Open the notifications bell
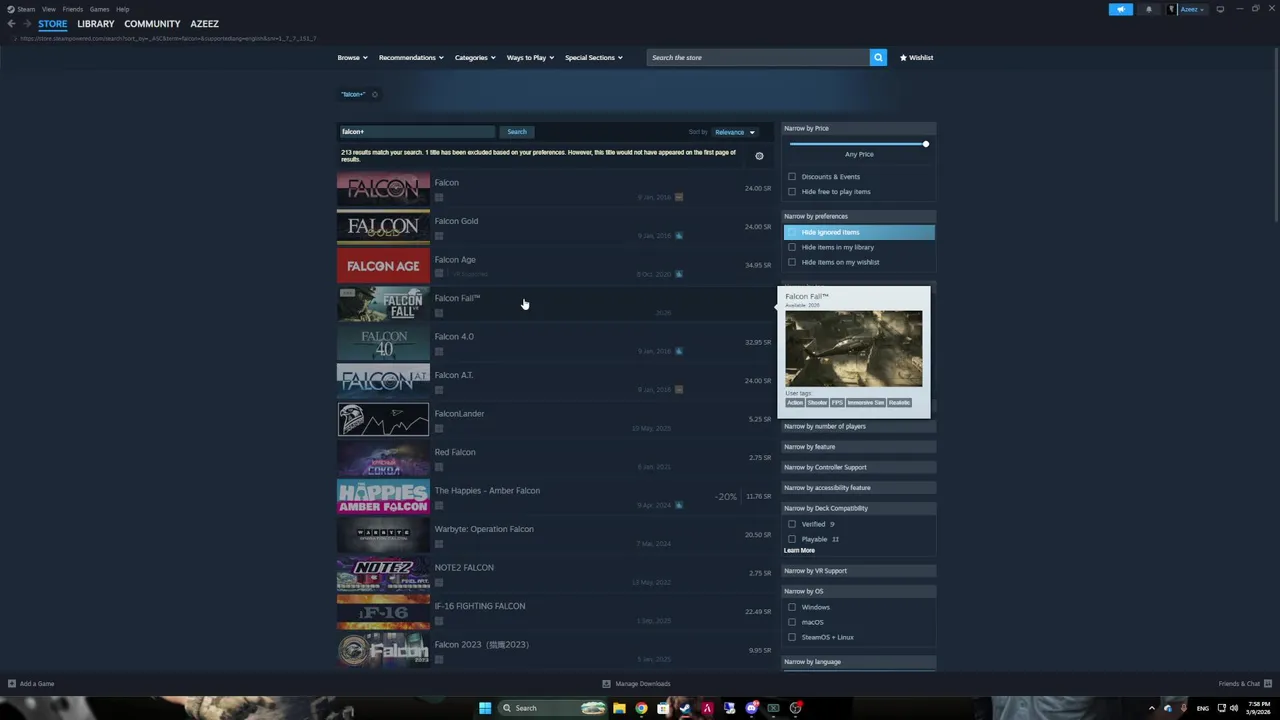 point(1148,9)
